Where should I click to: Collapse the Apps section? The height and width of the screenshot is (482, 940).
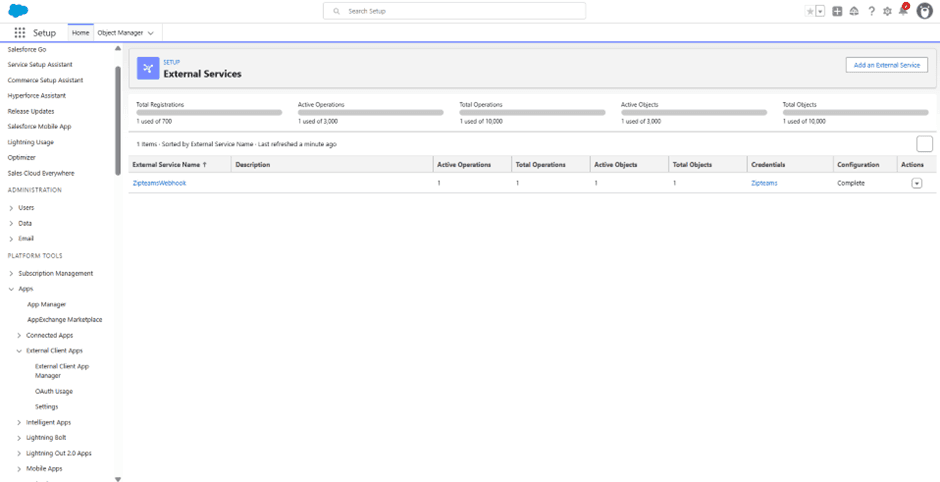11,289
